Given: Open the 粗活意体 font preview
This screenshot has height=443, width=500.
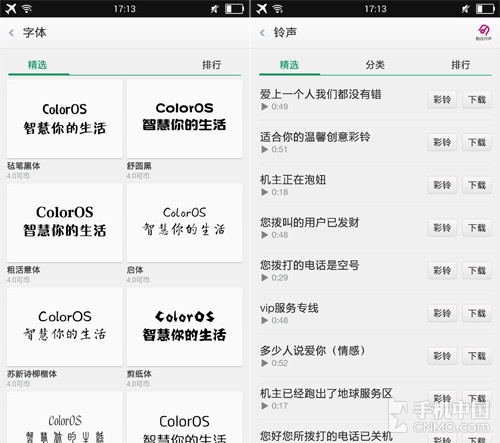Looking at the screenshot, I should (x=65, y=223).
